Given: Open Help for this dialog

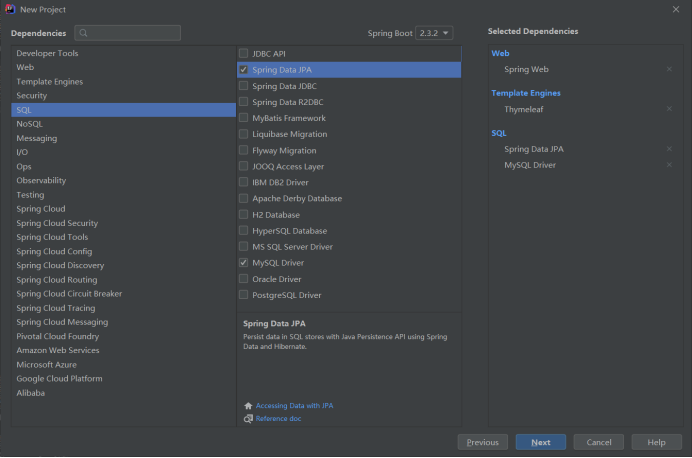Looking at the screenshot, I should pos(656,442).
